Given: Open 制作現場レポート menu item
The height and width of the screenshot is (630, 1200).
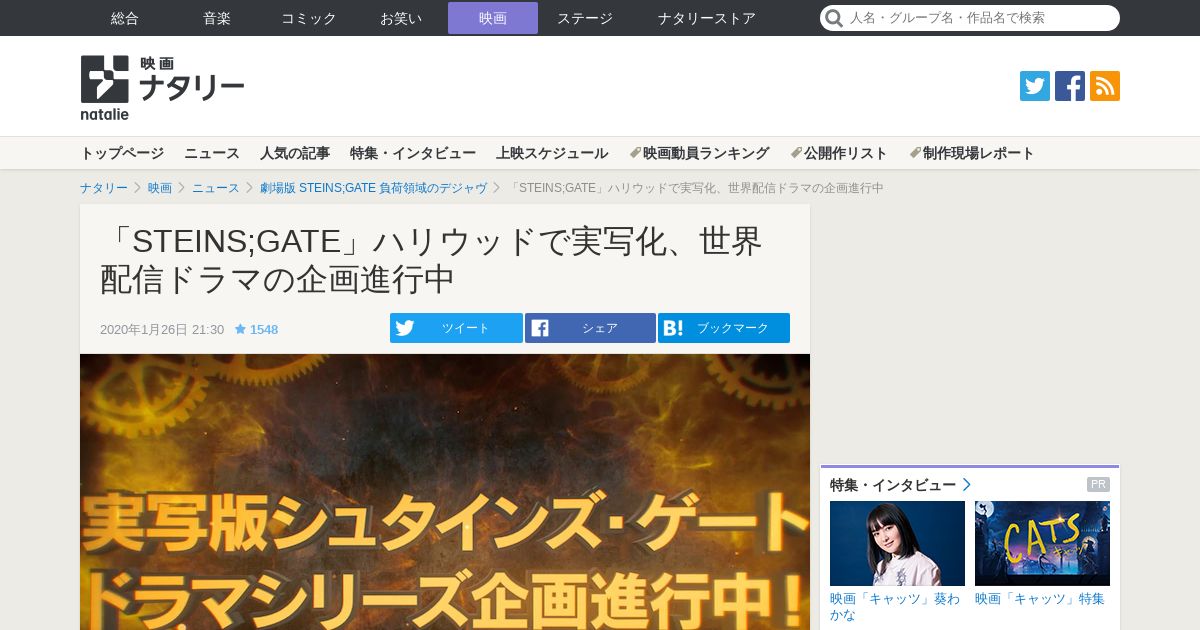Looking at the screenshot, I should (972, 153).
